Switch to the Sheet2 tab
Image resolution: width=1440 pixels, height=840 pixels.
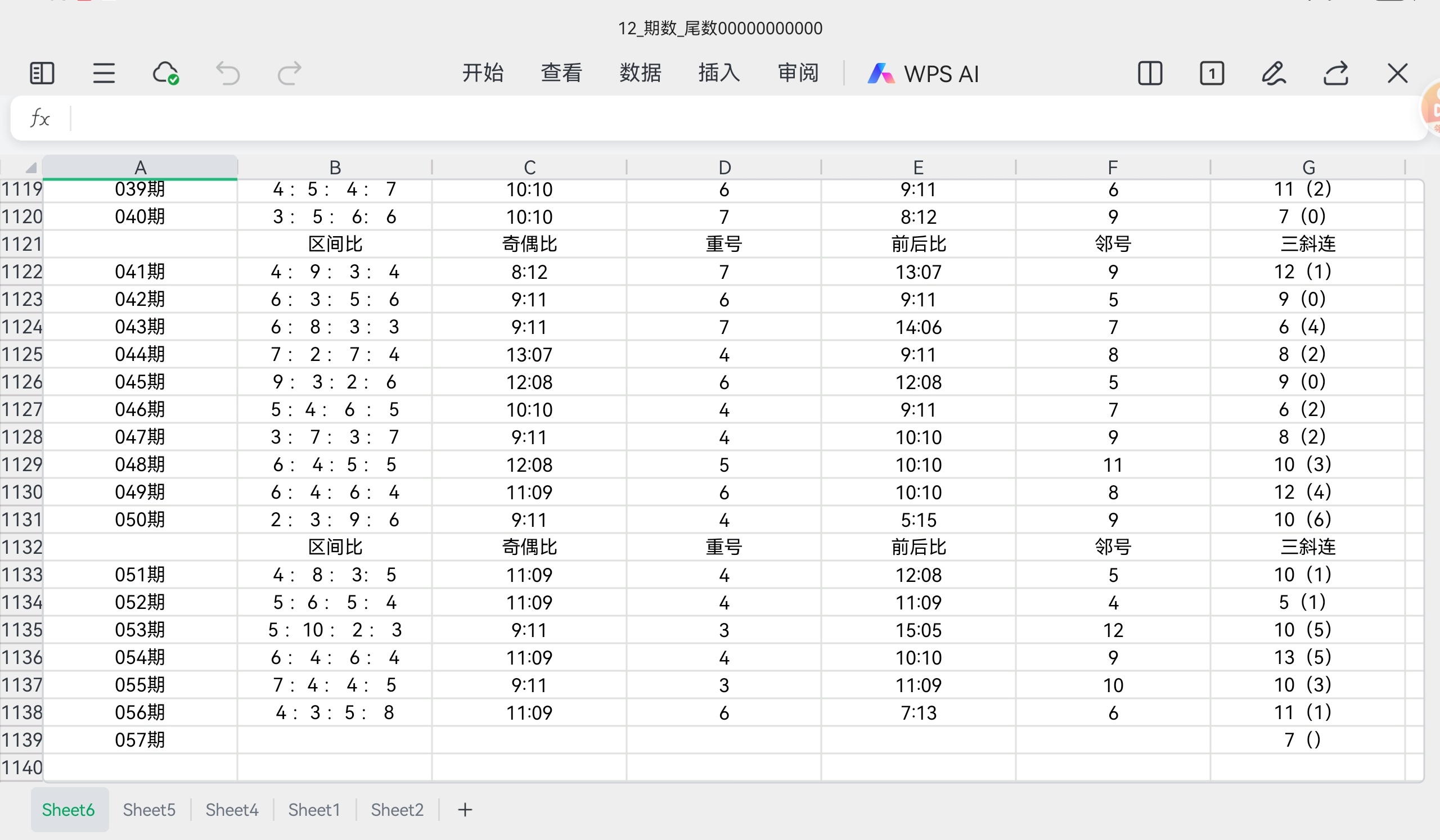click(x=397, y=810)
